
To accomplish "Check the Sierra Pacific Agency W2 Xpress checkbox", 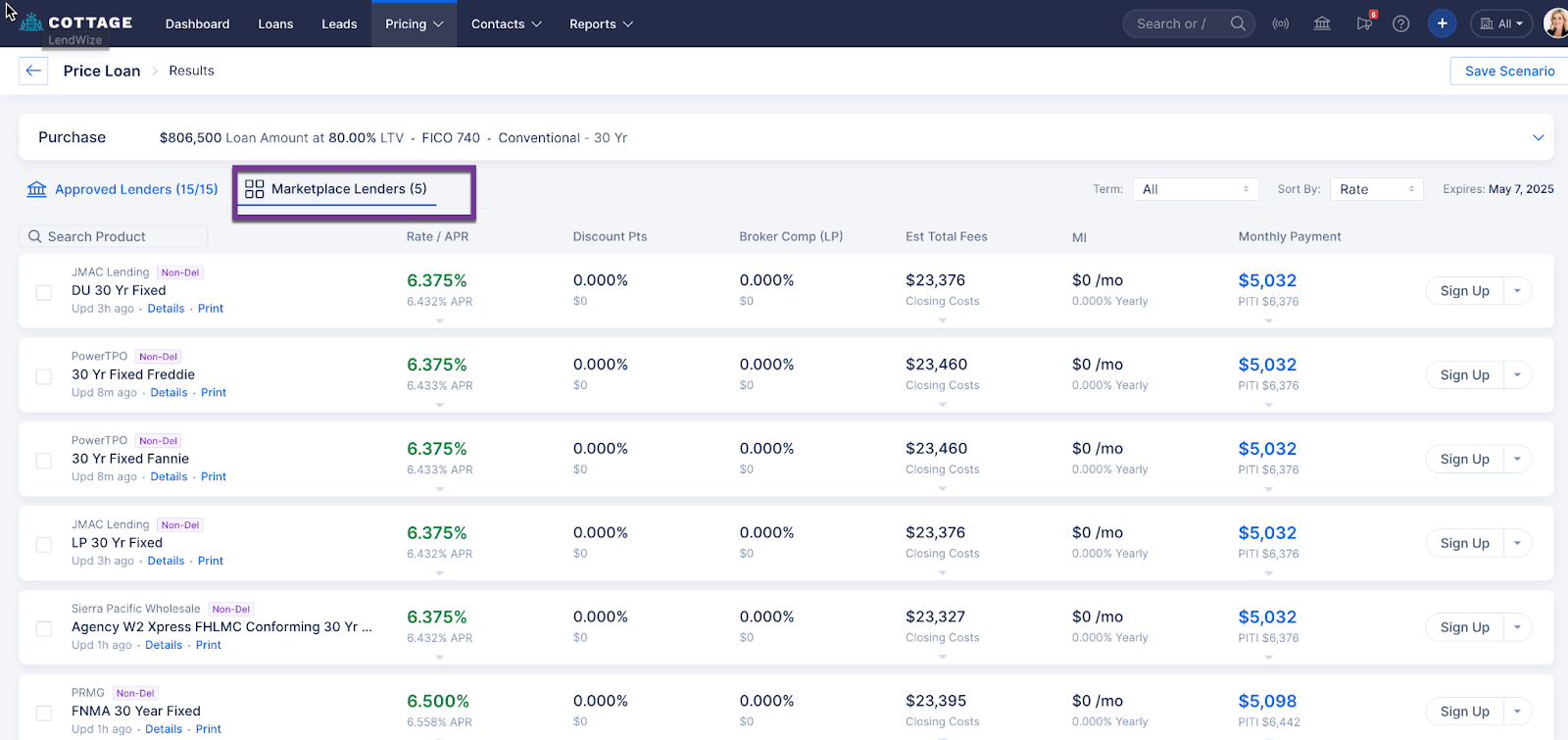I will pos(44,629).
